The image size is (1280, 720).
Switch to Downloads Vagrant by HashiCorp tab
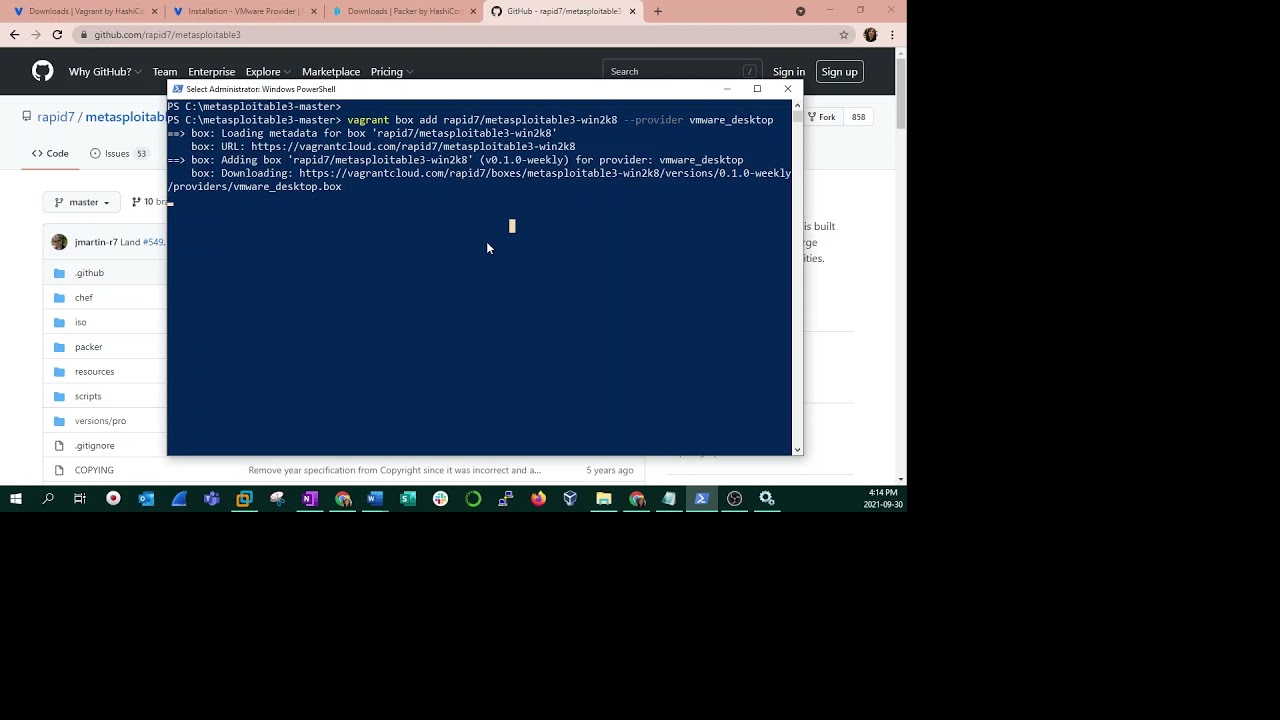click(x=85, y=11)
